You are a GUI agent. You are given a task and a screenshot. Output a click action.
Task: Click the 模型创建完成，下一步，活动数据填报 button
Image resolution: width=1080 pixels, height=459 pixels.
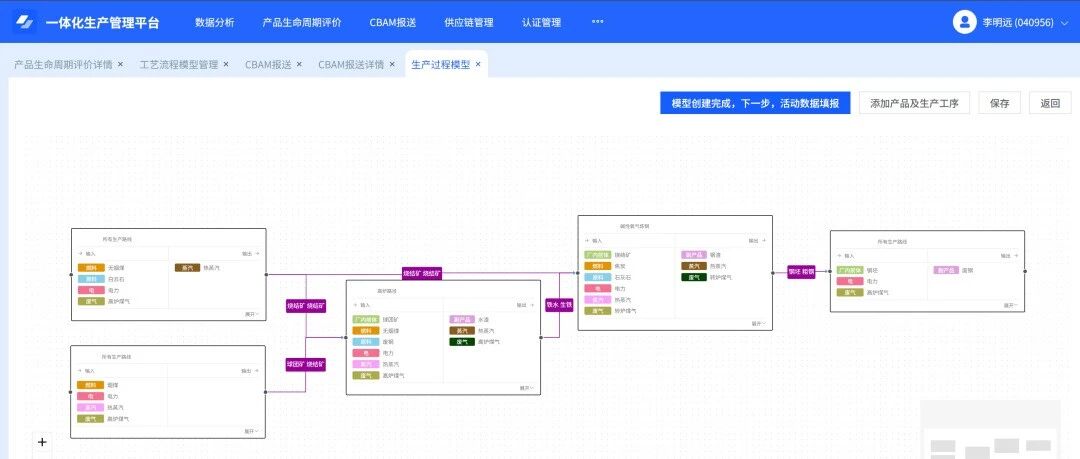(x=755, y=103)
